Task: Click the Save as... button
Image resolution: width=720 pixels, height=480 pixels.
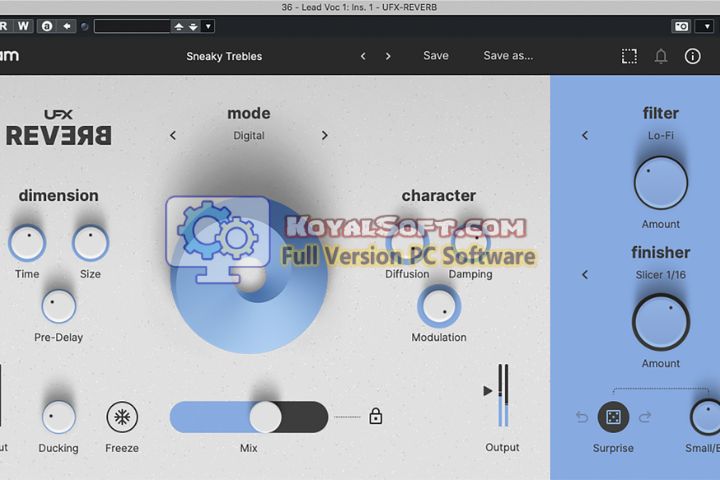Action: pos(508,56)
